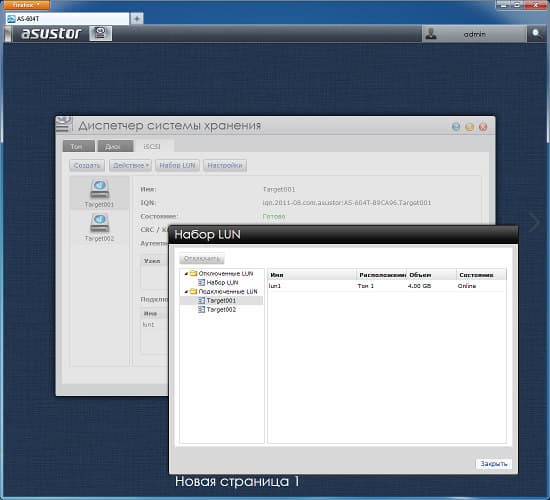Select Target001 in the LUN tree
550x500 pixels.
tap(221, 300)
